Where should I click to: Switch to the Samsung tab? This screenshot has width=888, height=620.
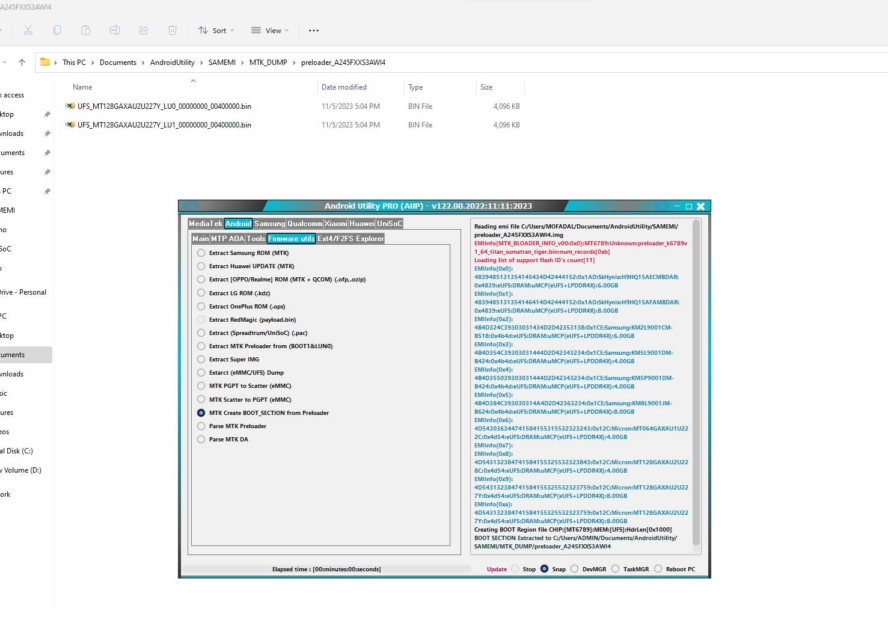270,224
